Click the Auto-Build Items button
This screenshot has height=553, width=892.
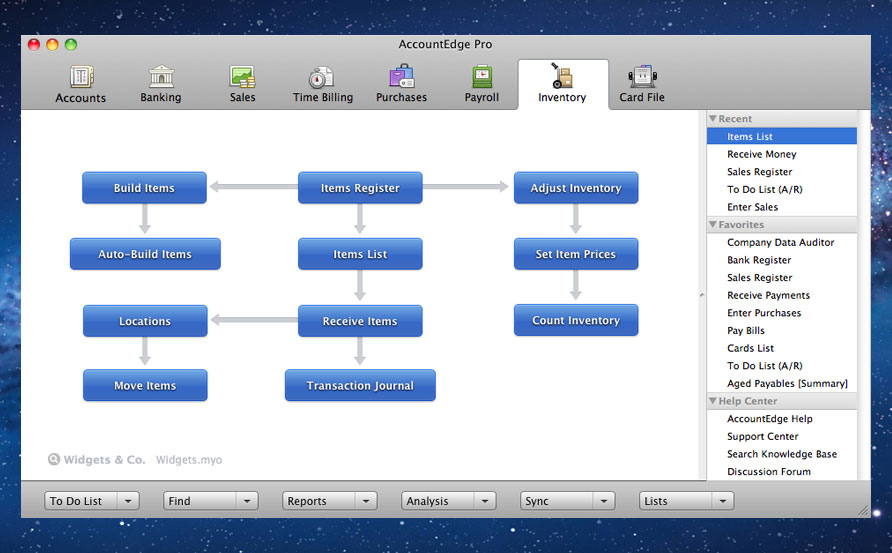point(145,254)
